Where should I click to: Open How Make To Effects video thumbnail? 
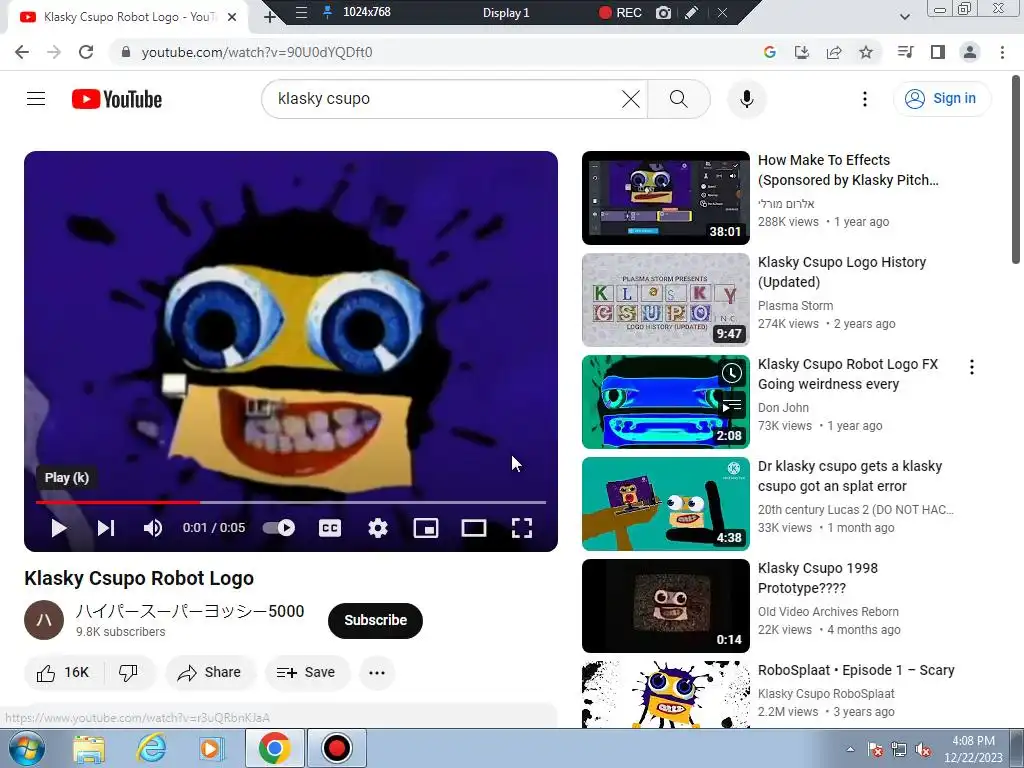point(665,198)
